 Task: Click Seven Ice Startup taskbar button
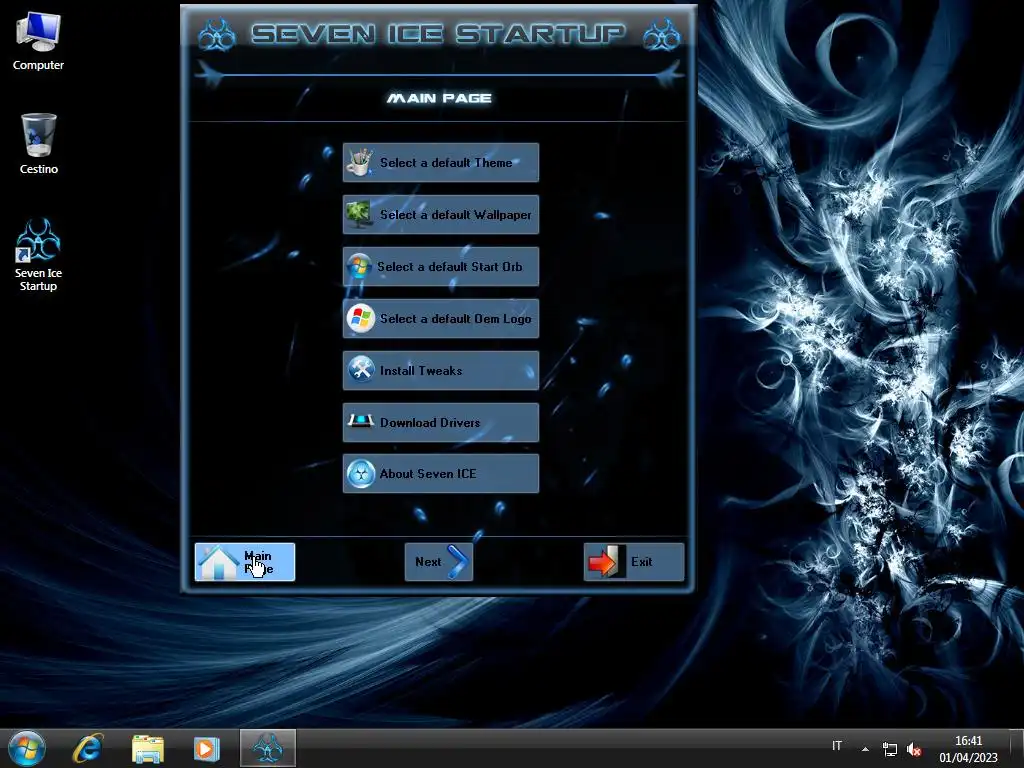(268, 748)
